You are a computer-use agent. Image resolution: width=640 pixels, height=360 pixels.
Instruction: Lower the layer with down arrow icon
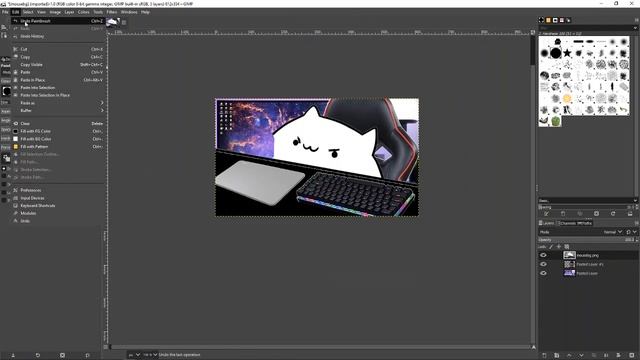click(x=581, y=356)
